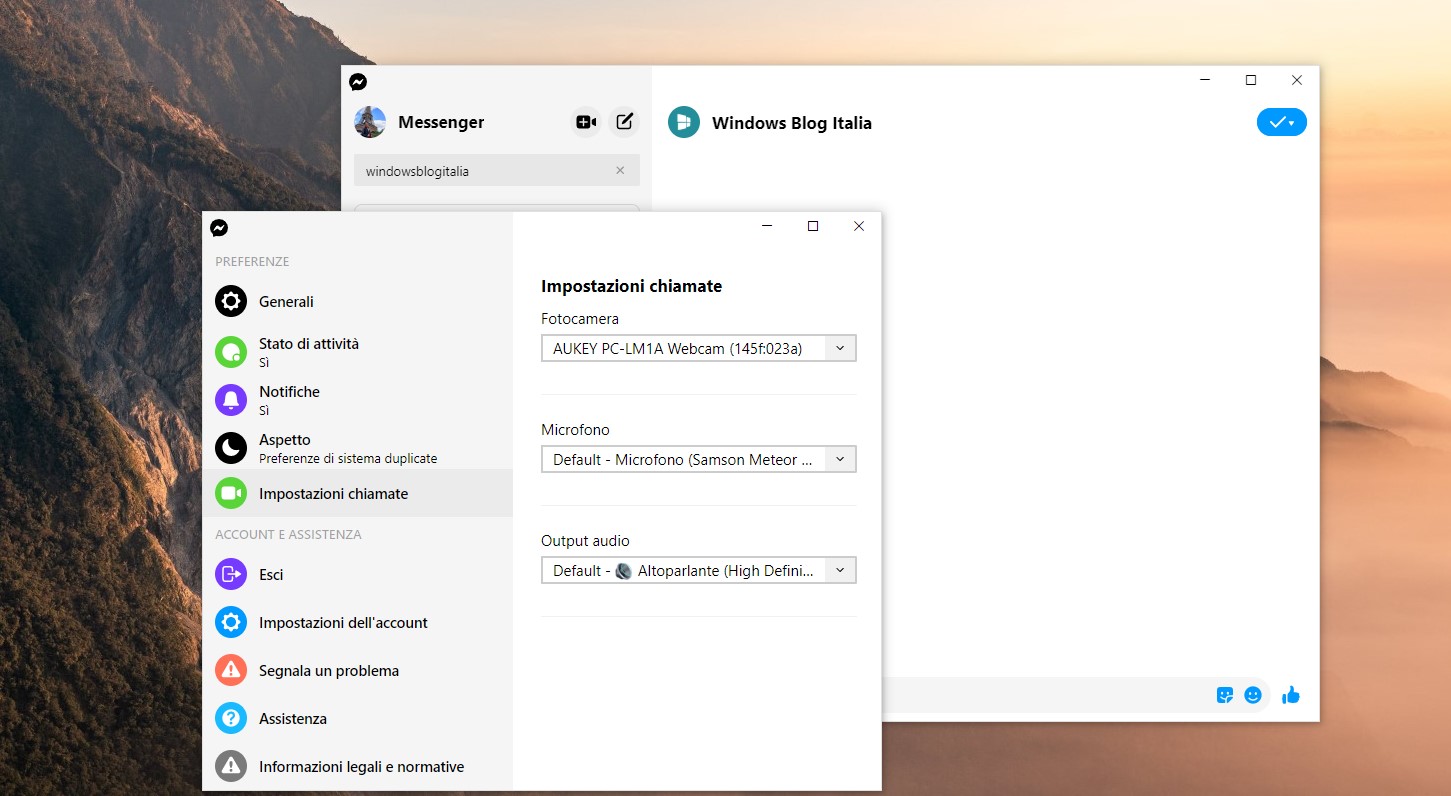
Task: Close the preferences window
Action: (x=858, y=226)
